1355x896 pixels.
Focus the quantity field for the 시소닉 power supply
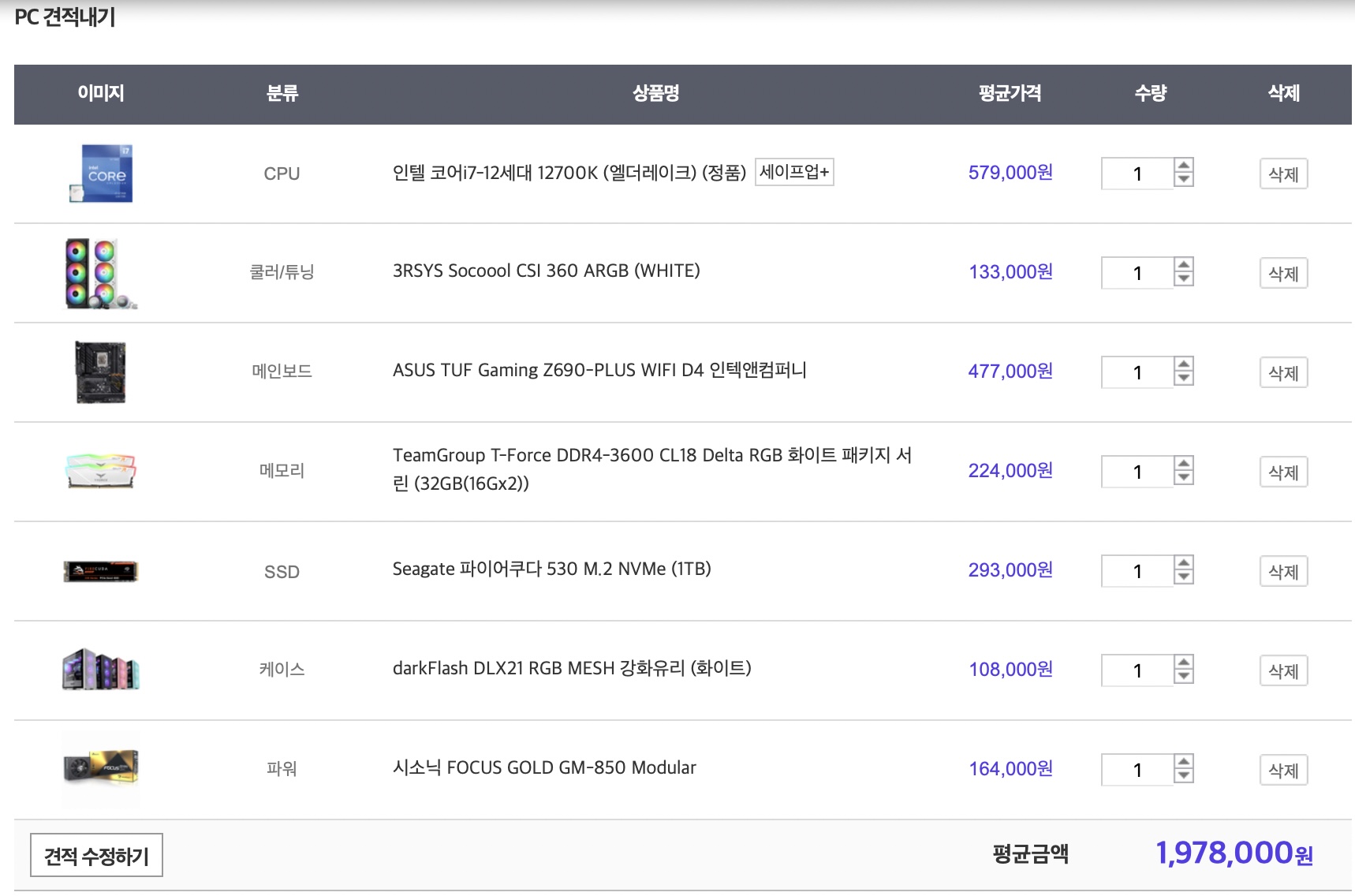(x=1137, y=770)
